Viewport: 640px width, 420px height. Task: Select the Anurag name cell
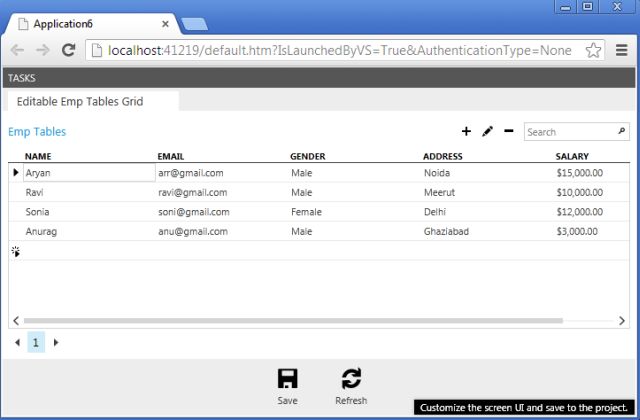tap(89, 231)
